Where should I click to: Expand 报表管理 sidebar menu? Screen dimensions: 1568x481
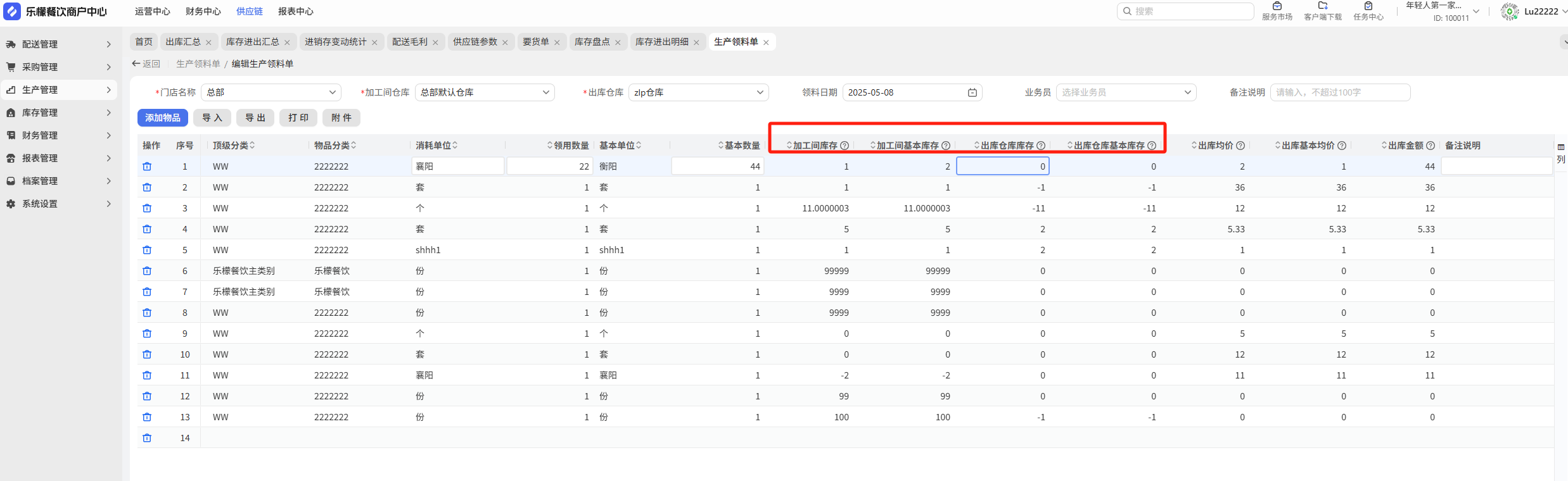pyautogui.click(x=59, y=158)
